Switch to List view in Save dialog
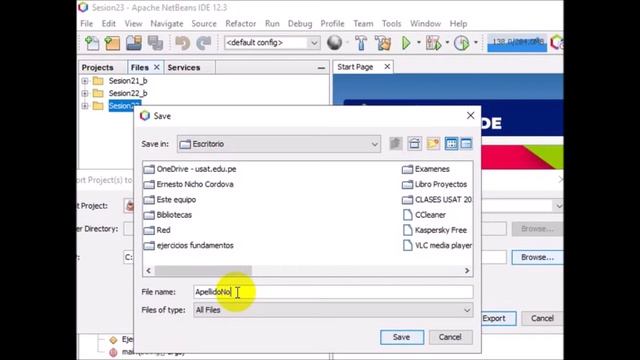 451,144
